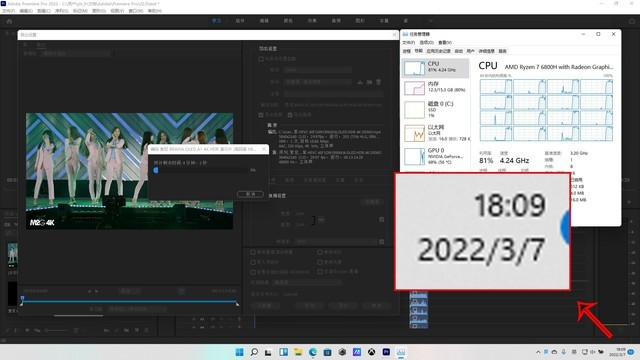Select the GPU 0 performance item
640x360 pixels.
[x=436, y=156]
